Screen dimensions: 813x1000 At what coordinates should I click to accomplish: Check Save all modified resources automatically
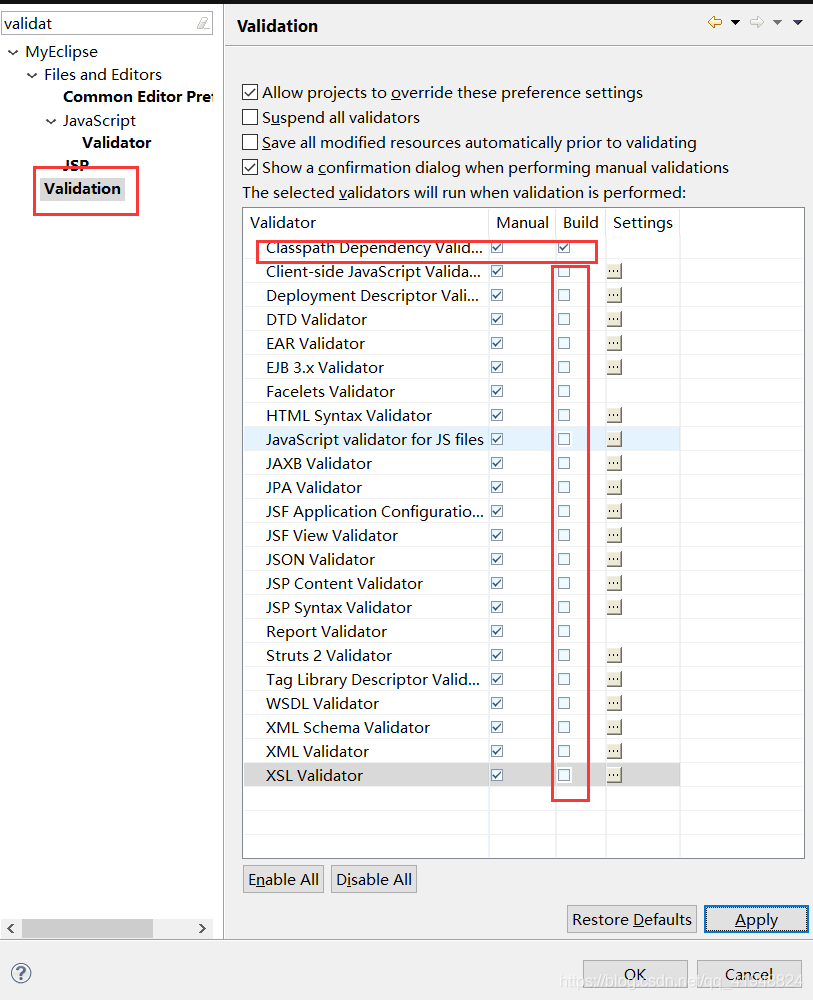[250, 142]
